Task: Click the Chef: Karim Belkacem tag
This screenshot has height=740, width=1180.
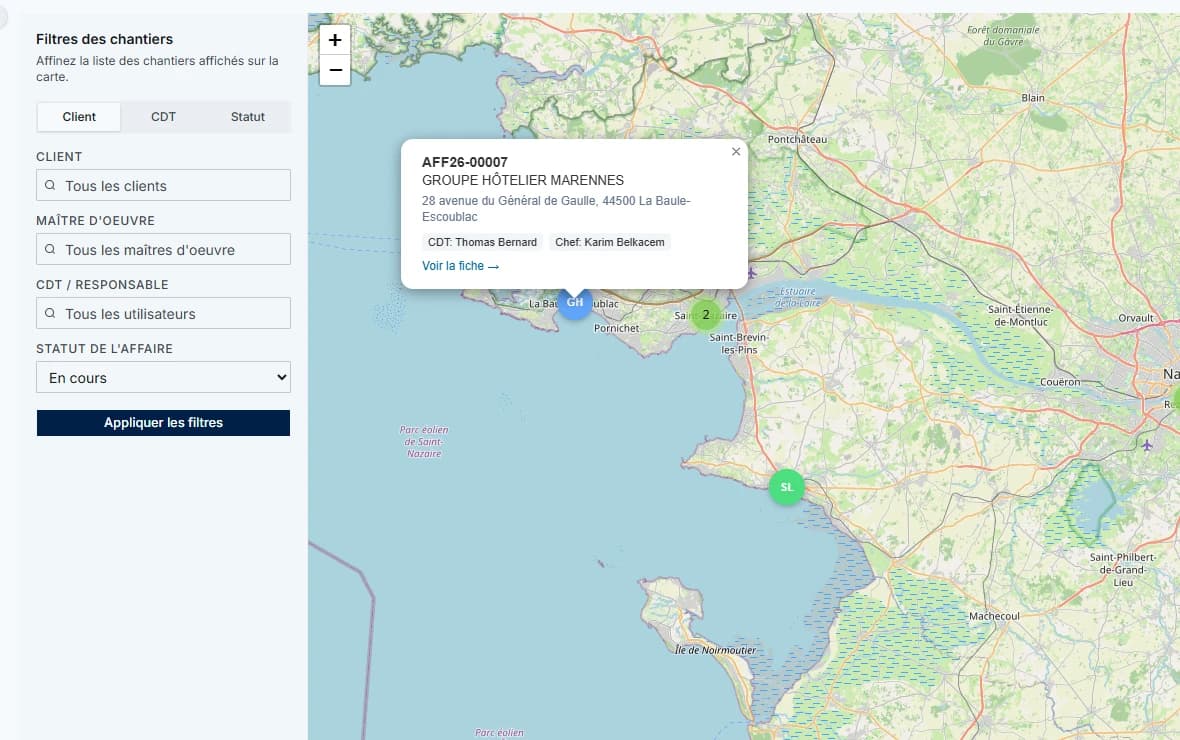Action: point(610,242)
